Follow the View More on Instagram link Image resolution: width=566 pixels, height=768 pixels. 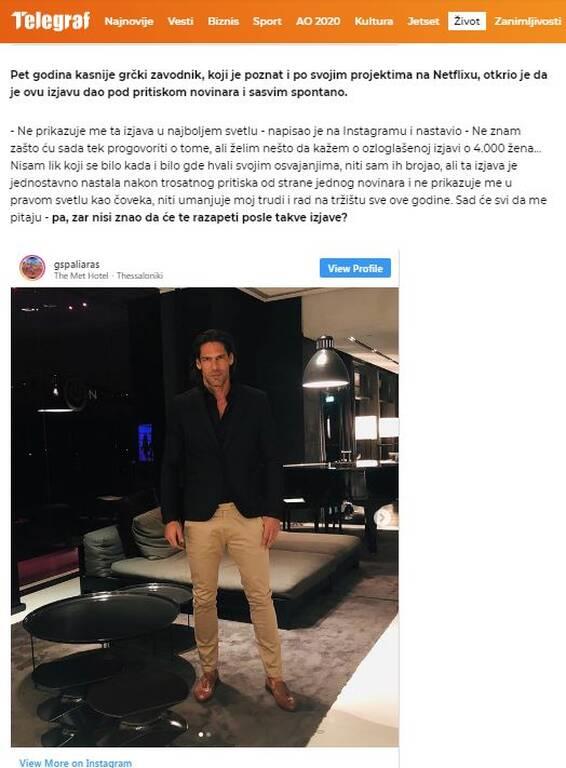[x=75, y=763]
